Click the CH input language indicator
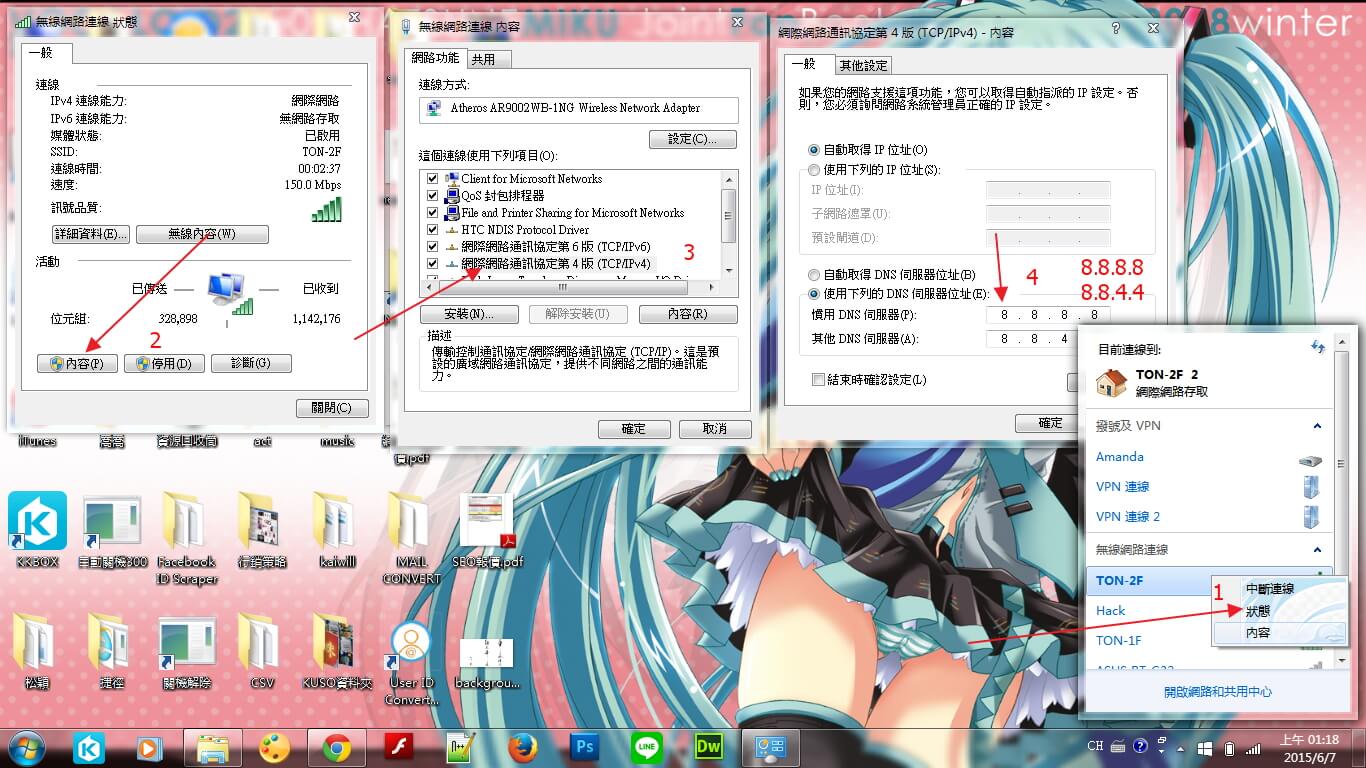 (x=1095, y=747)
